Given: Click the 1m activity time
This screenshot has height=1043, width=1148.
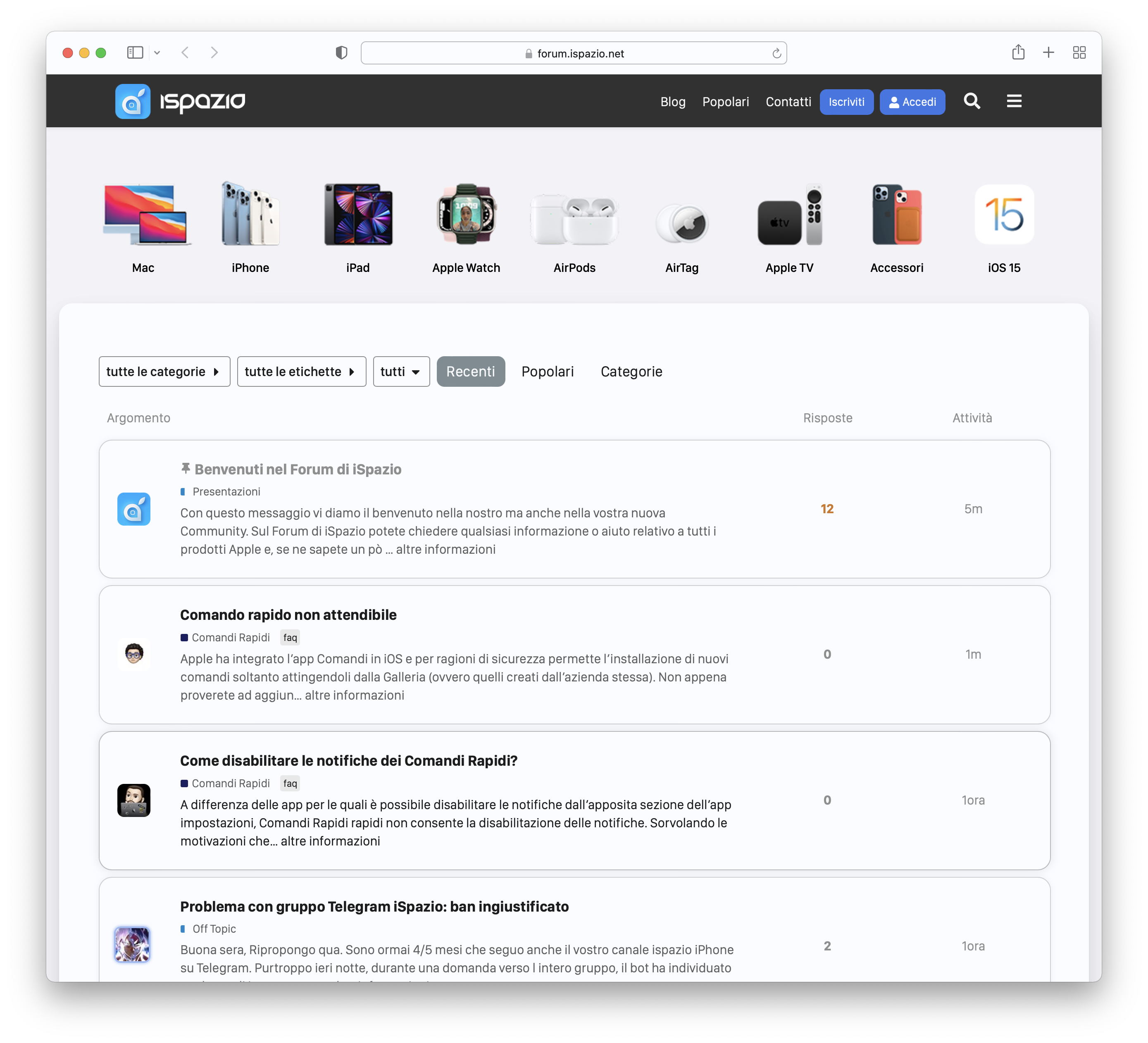Looking at the screenshot, I should tap(973, 654).
